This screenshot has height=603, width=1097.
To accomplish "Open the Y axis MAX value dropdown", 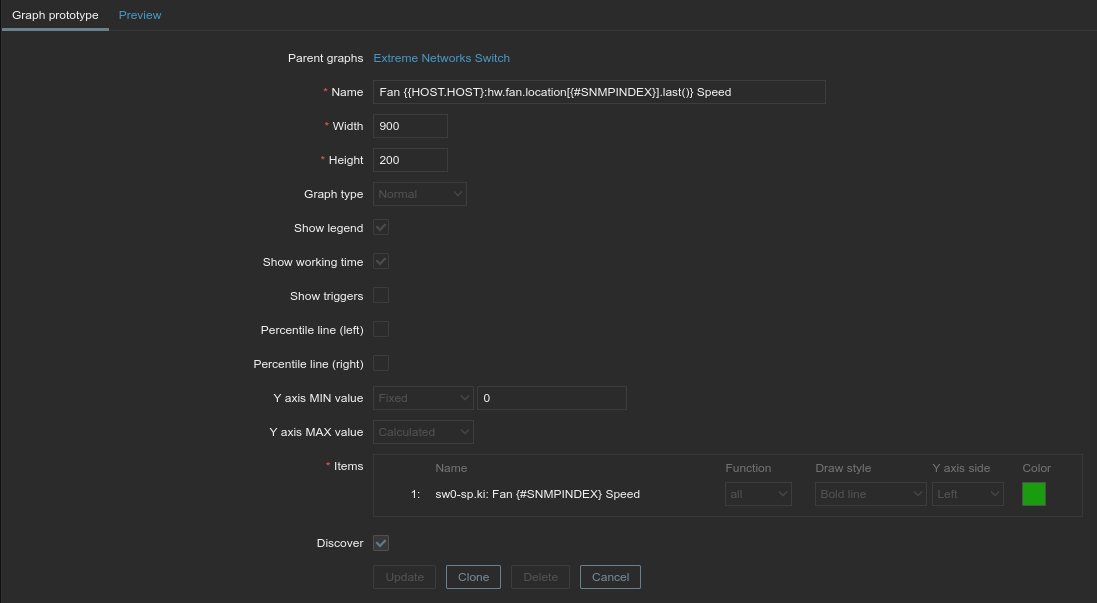I will (x=423, y=432).
